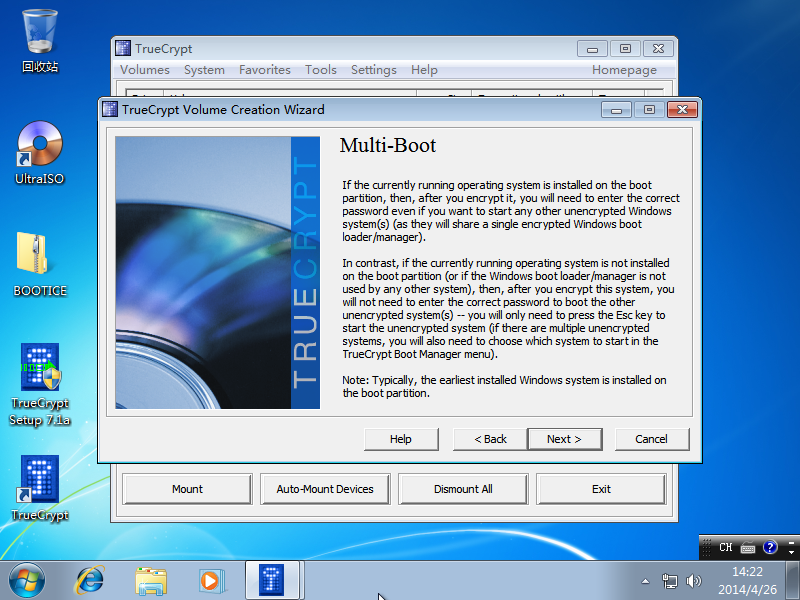Screen dimensions: 800x600
Task: Close the Volume Creation Wizard window
Action: 683,110
